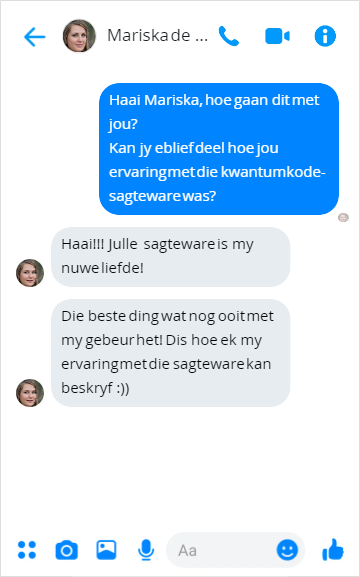Start a video call with Mariska

click(x=277, y=36)
